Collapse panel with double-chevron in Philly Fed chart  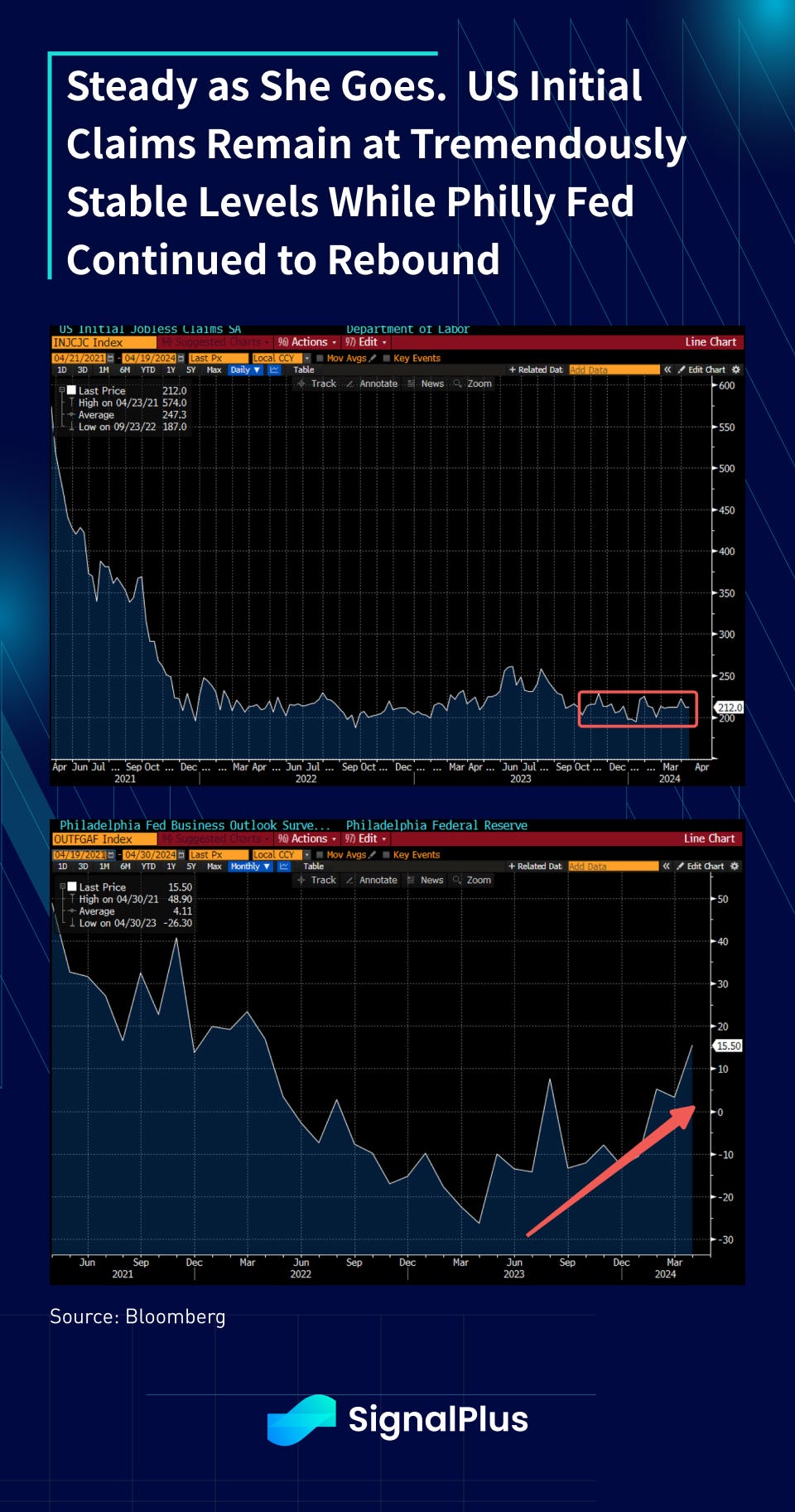(x=666, y=866)
